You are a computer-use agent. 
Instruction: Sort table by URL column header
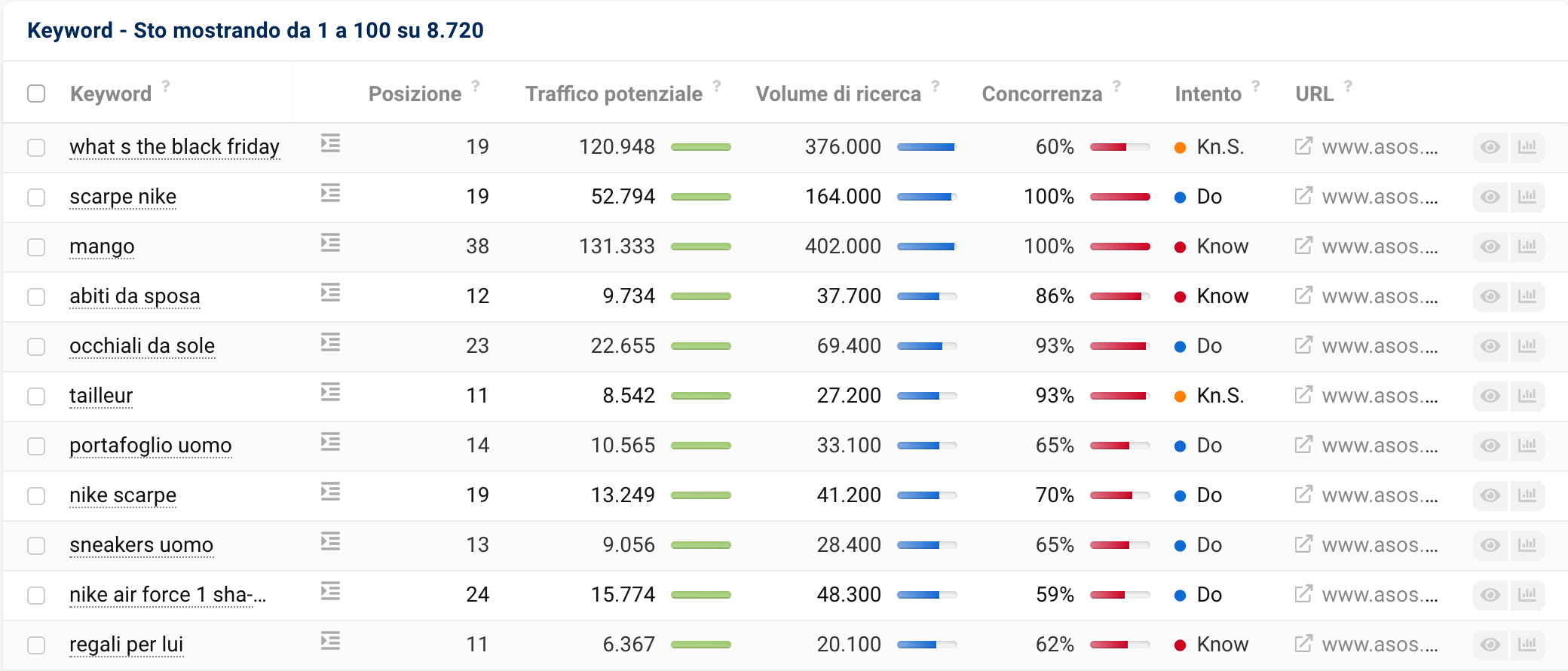pyautogui.click(x=1314, y=94)
